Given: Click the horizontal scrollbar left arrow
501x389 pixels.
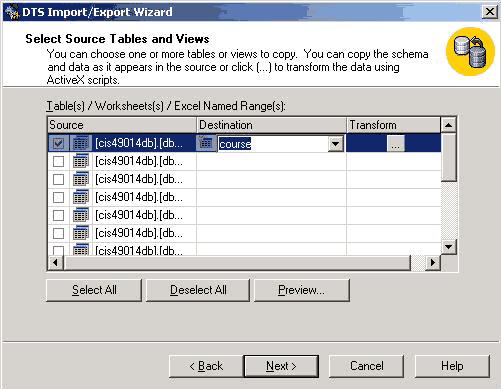Looking at the screenshot, I should 55,263.
